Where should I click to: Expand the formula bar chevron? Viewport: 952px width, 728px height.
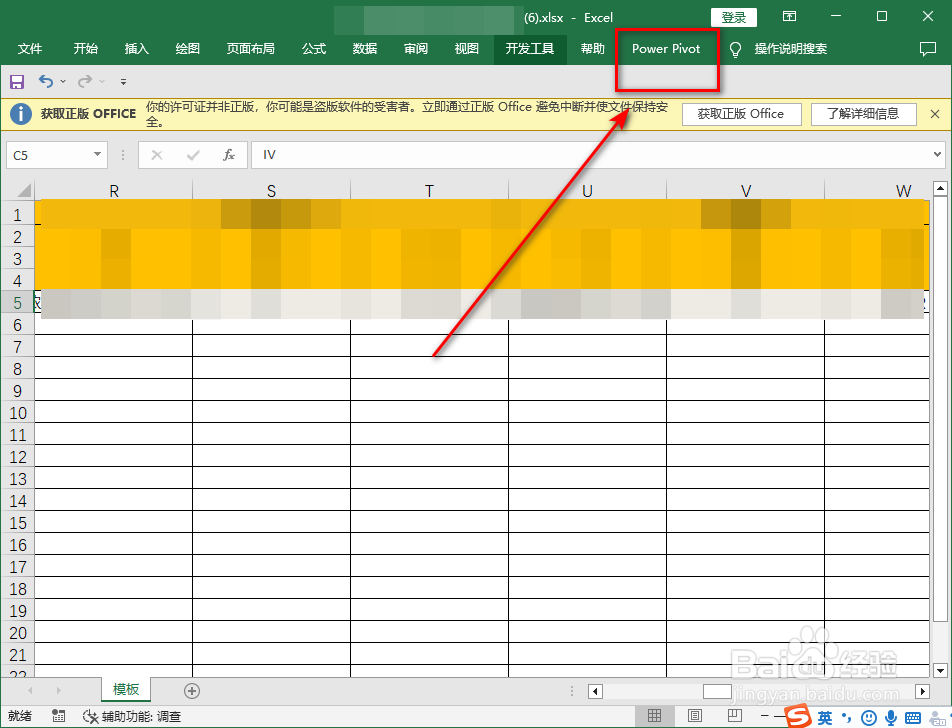[937, 155]
